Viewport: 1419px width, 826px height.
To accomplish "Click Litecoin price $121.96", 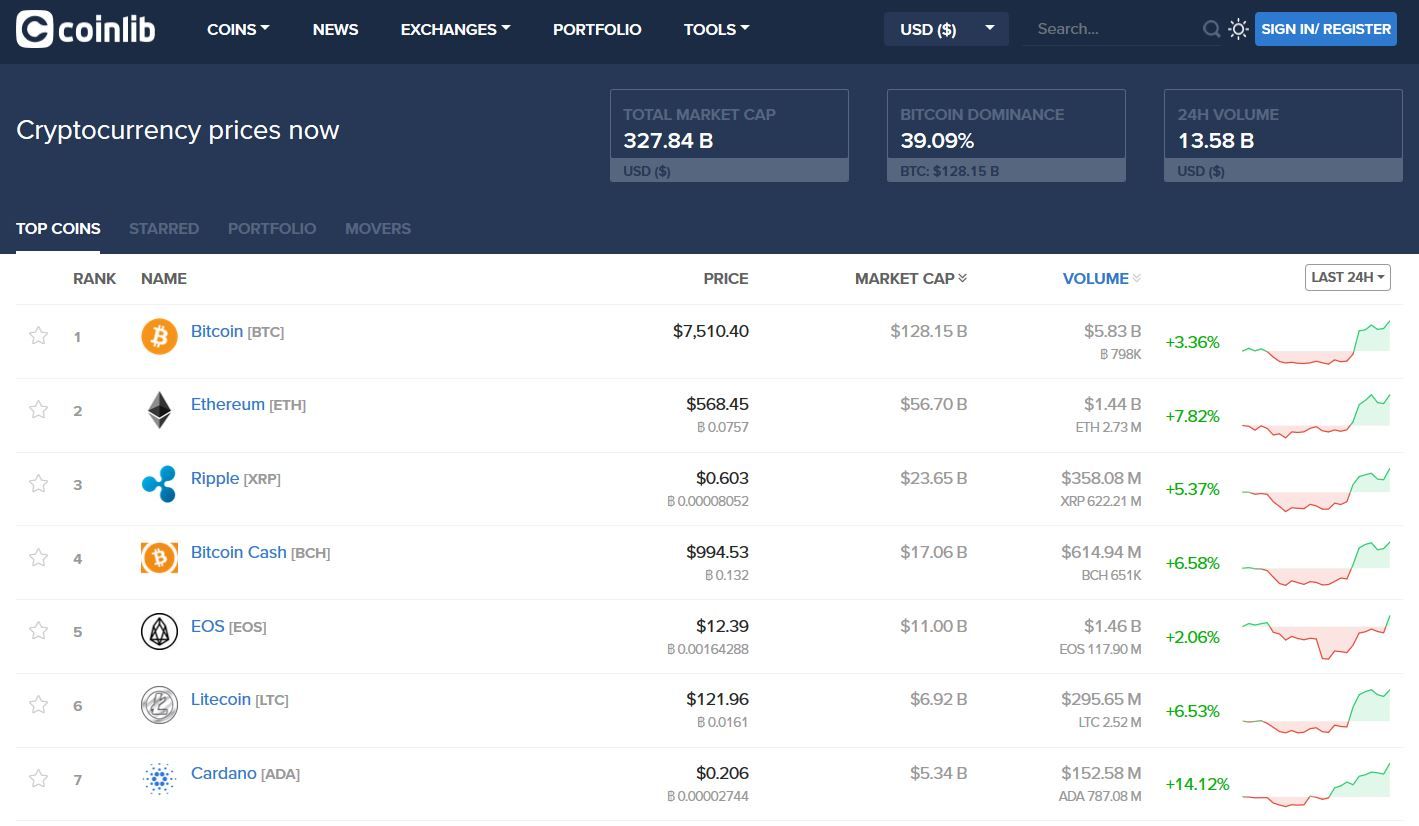I will [718, 699].
